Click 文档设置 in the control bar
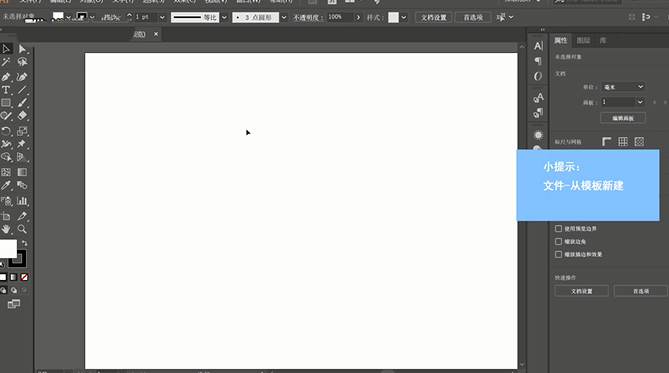The height and width of the screenshot is (373, 669). [x=433, y=17]
